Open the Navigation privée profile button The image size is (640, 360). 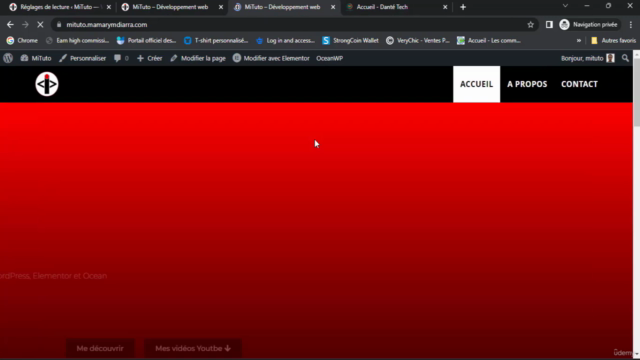coord(589,24)
